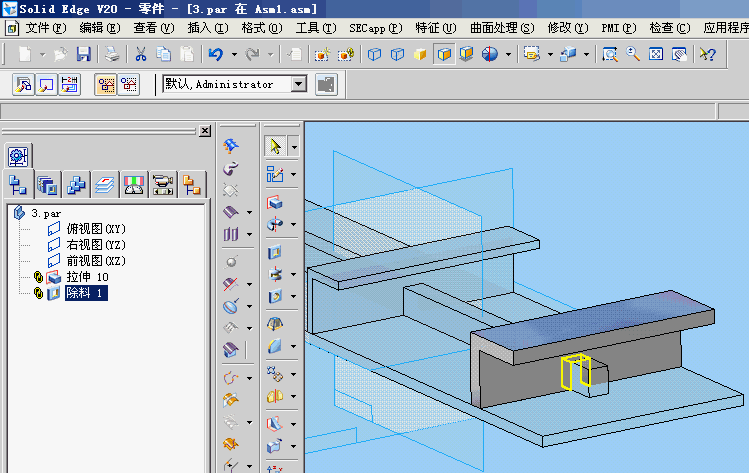Expand the New document dropdown arrow

(41, 54)
